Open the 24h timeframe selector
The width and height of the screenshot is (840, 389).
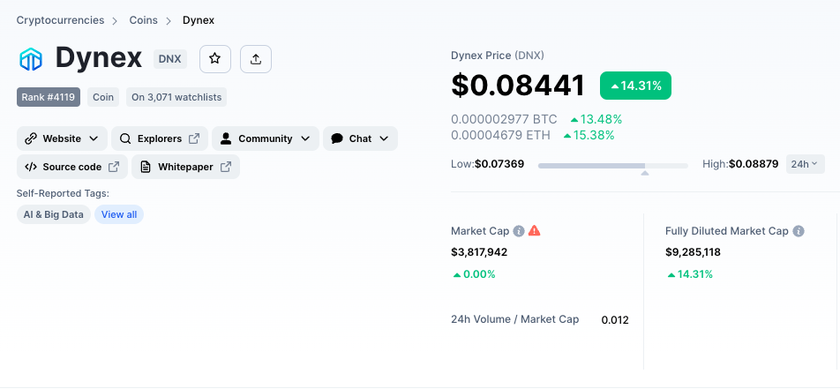[x=805, y=164]
